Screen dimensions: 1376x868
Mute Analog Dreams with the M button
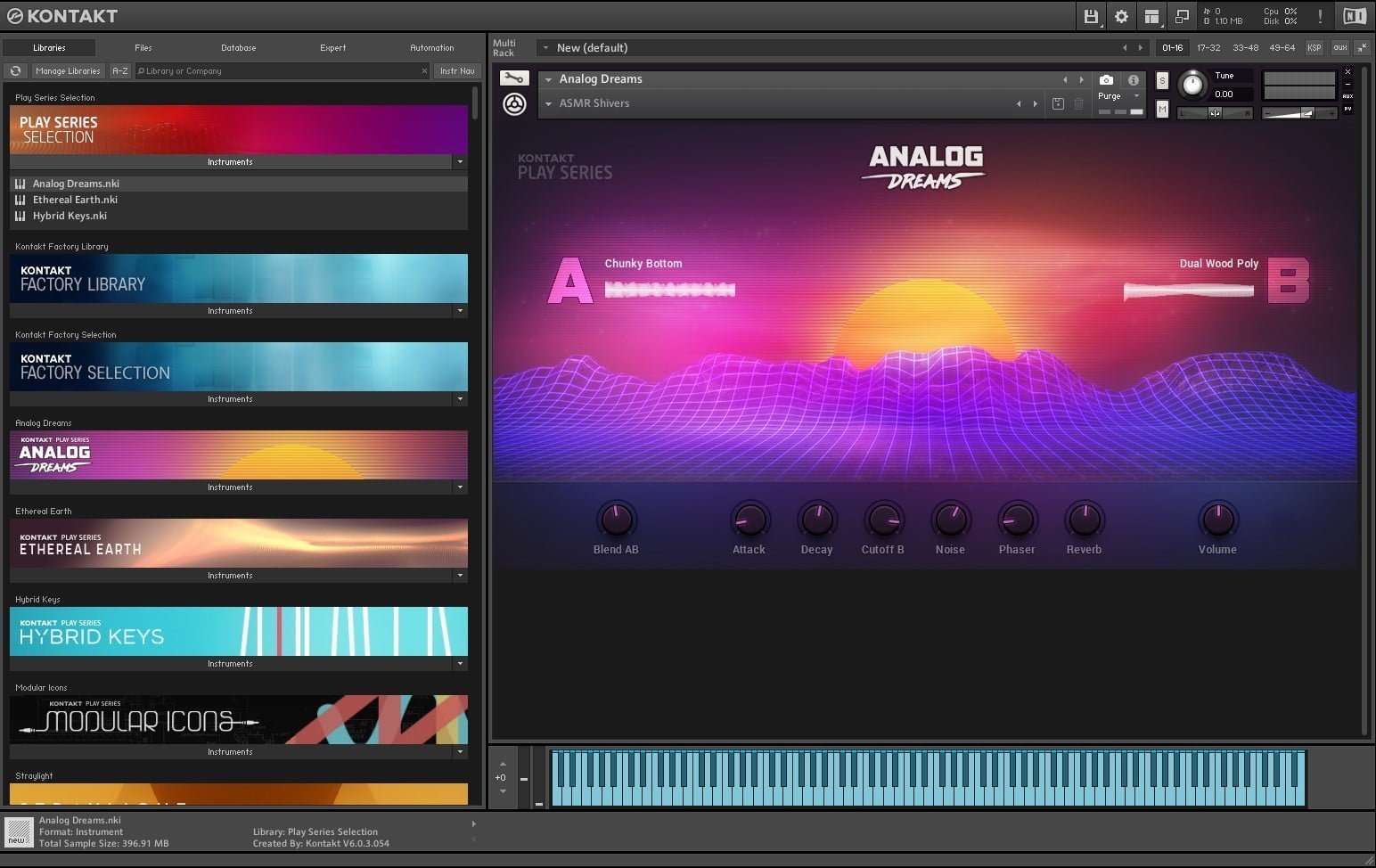(1162, 109)
